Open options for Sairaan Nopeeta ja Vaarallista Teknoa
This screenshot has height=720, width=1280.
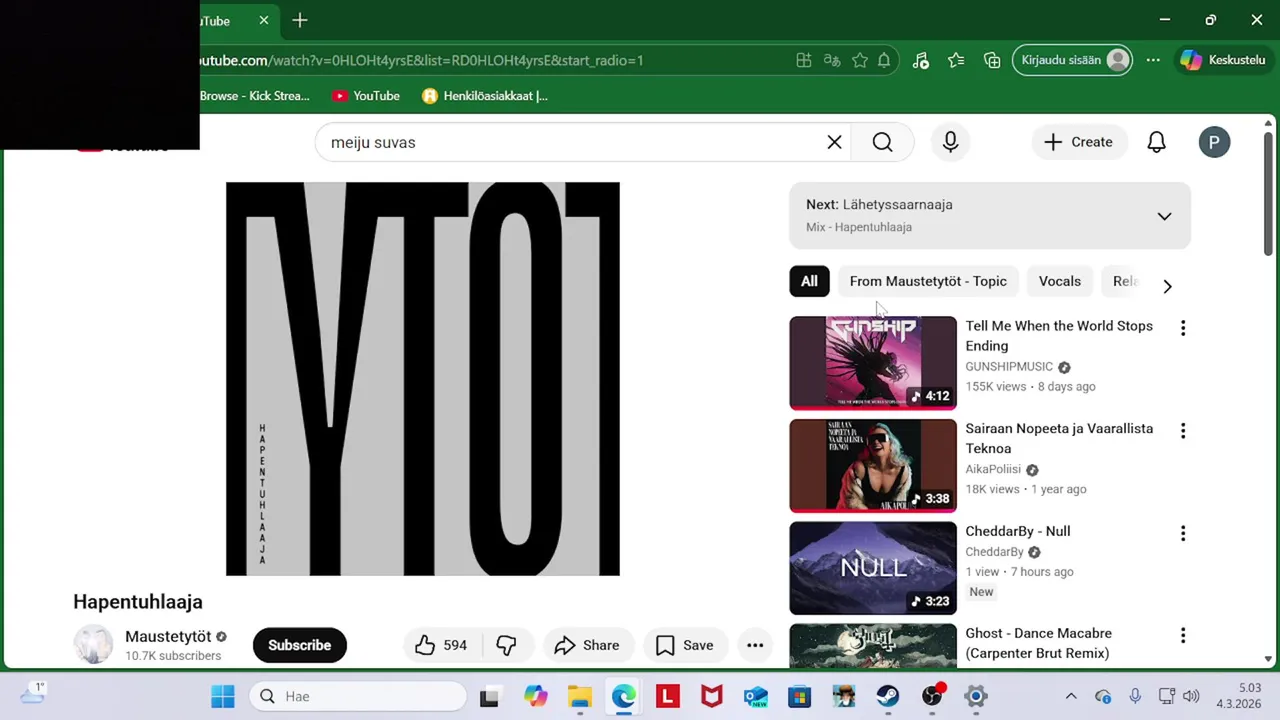coord(1183,431)
